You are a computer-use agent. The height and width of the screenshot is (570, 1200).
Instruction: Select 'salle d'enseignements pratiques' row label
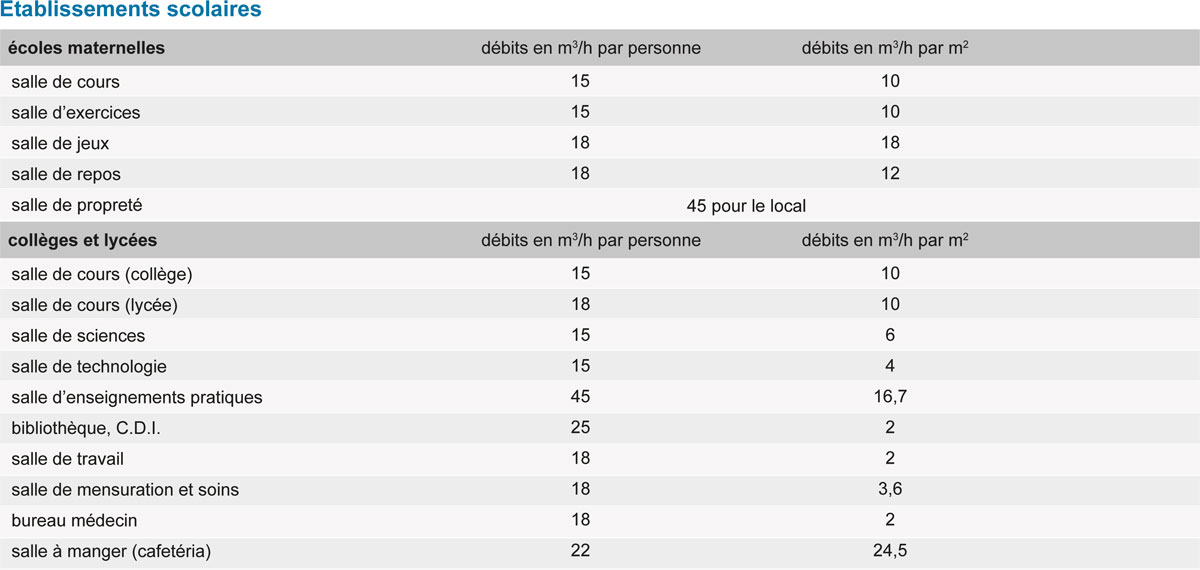point(137,398)
